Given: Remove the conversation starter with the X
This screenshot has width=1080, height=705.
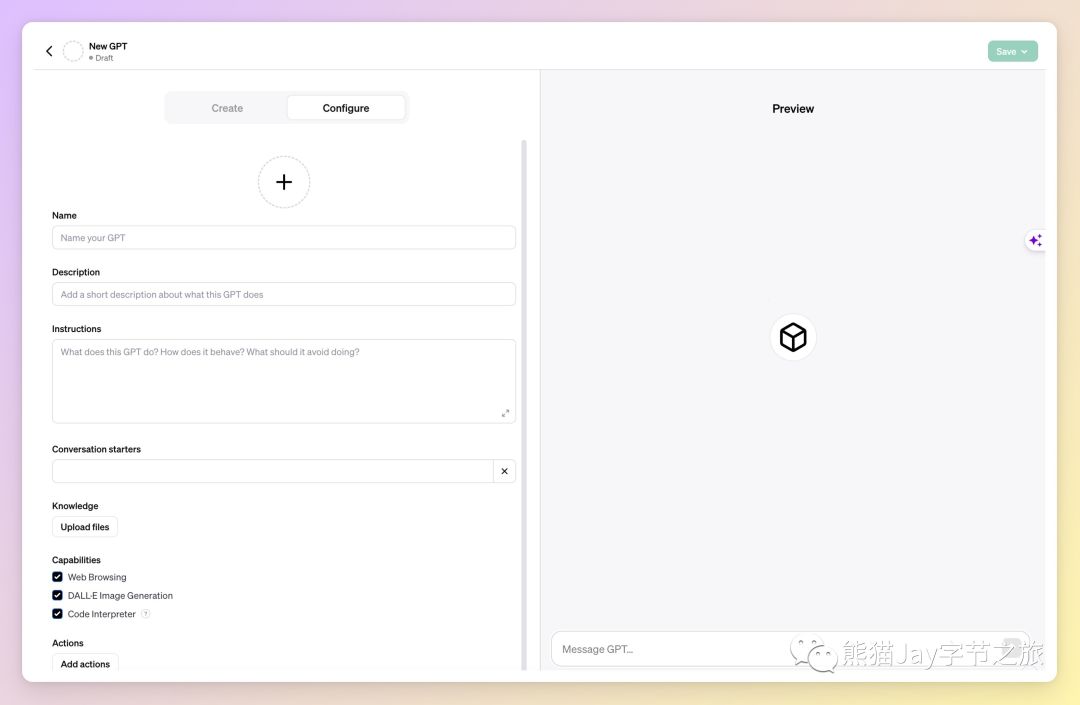Looking at the screenshot, I should (504, 471).
